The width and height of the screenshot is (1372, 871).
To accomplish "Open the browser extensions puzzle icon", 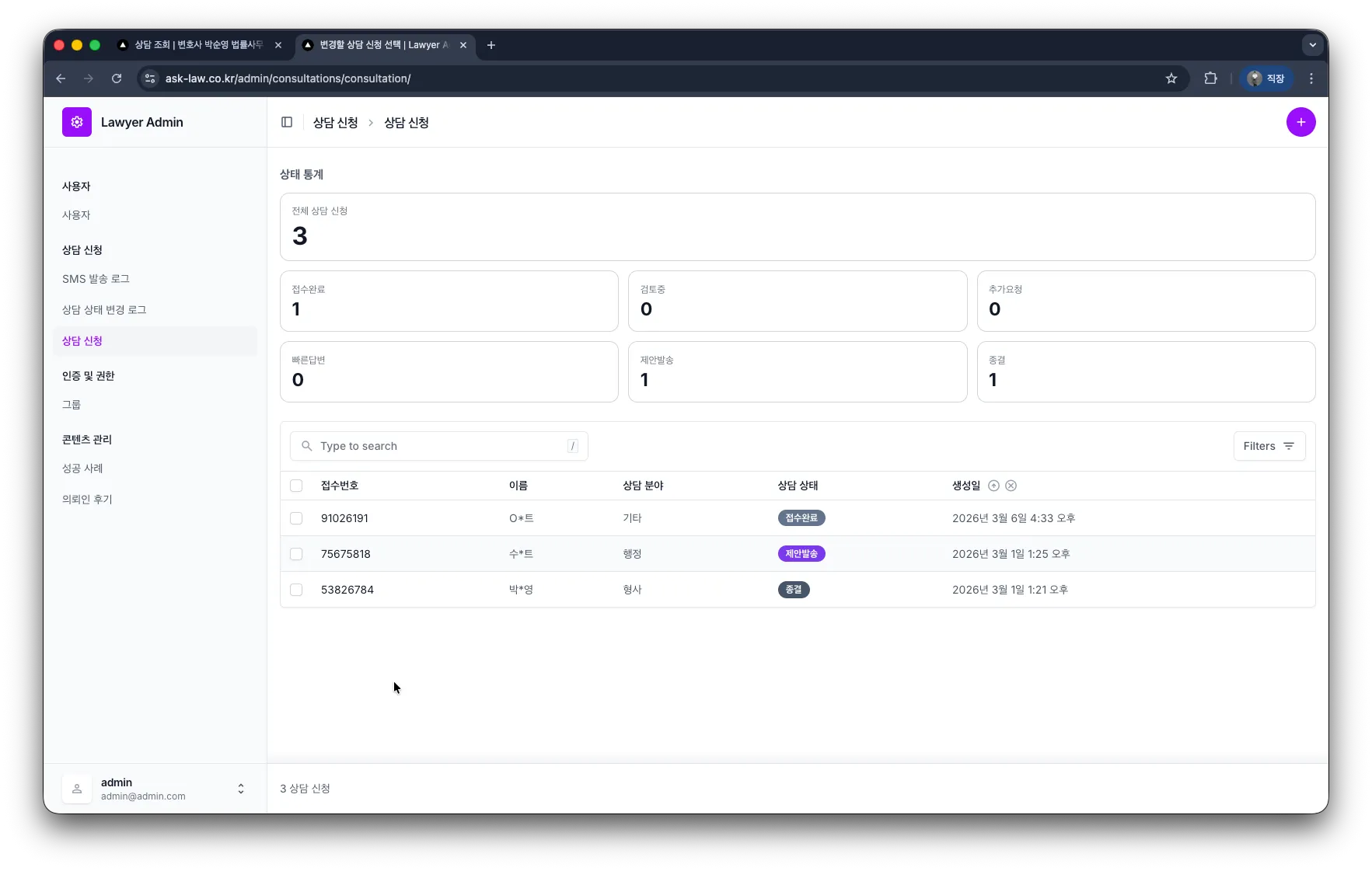I will click(1210, 78).
